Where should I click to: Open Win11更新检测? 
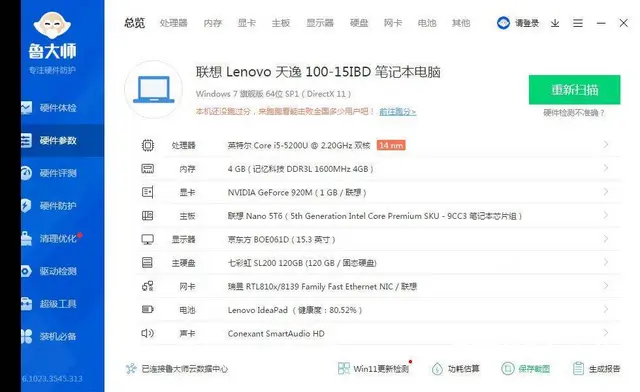374,368
